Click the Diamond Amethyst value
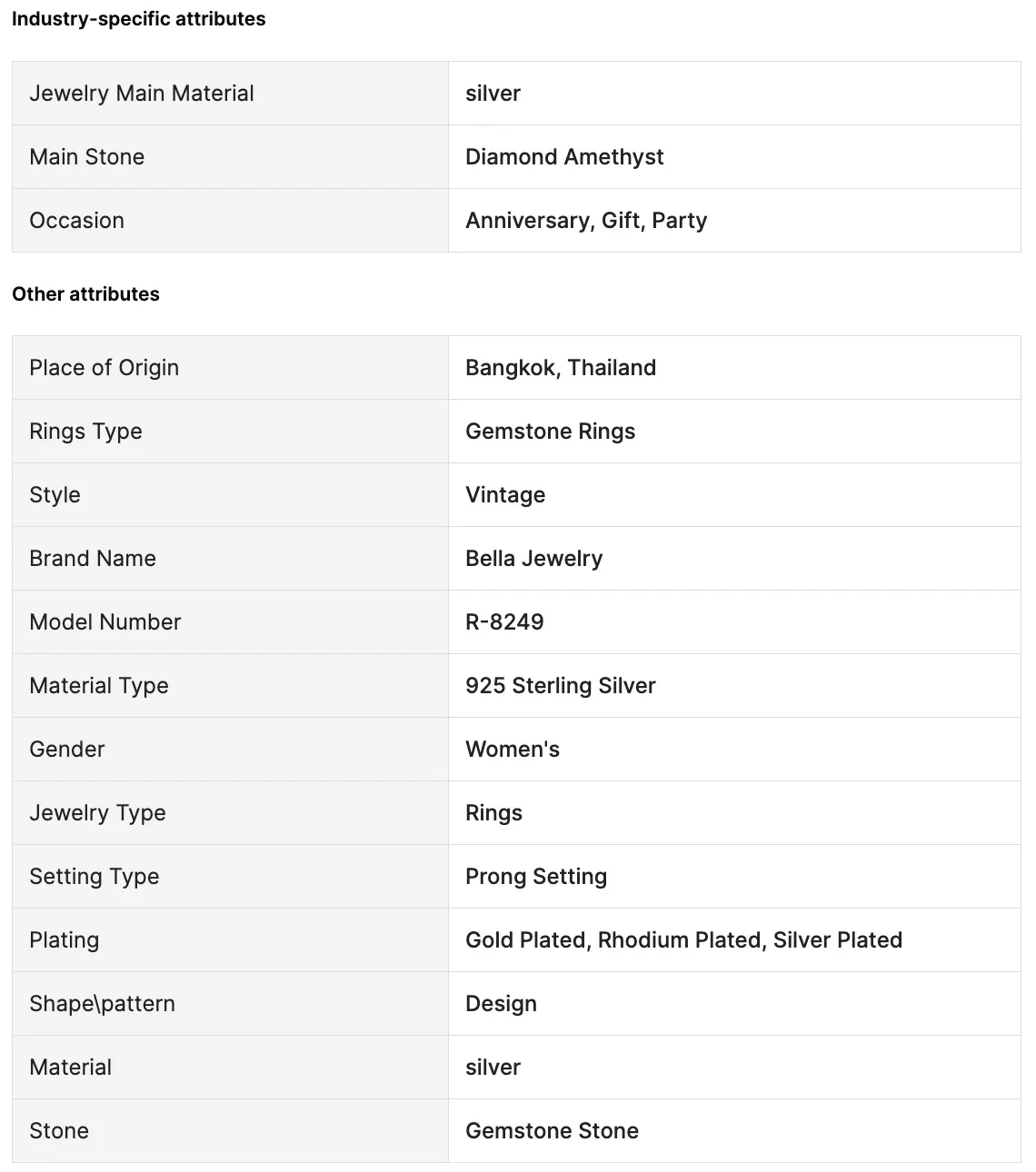1036x1172 pixels. 564,157
